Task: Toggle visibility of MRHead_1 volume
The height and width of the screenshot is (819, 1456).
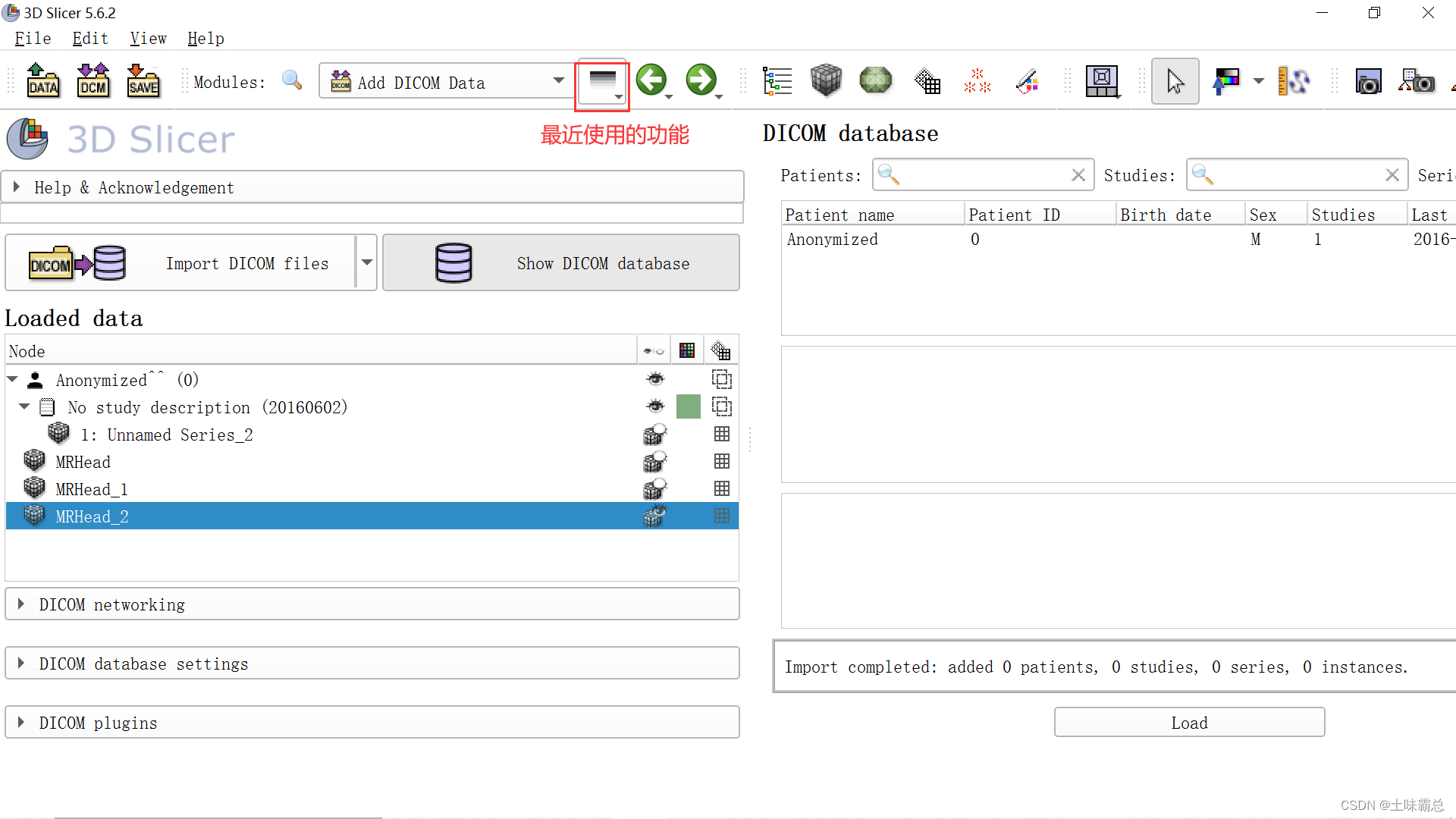Action: click(x=654, y=489)
